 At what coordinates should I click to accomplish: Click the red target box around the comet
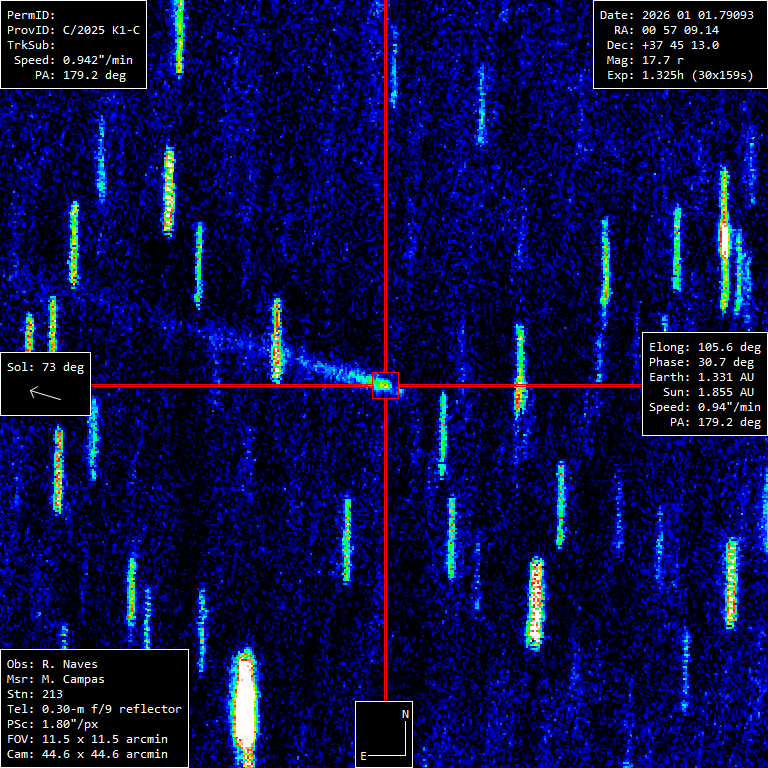[385, 385]
